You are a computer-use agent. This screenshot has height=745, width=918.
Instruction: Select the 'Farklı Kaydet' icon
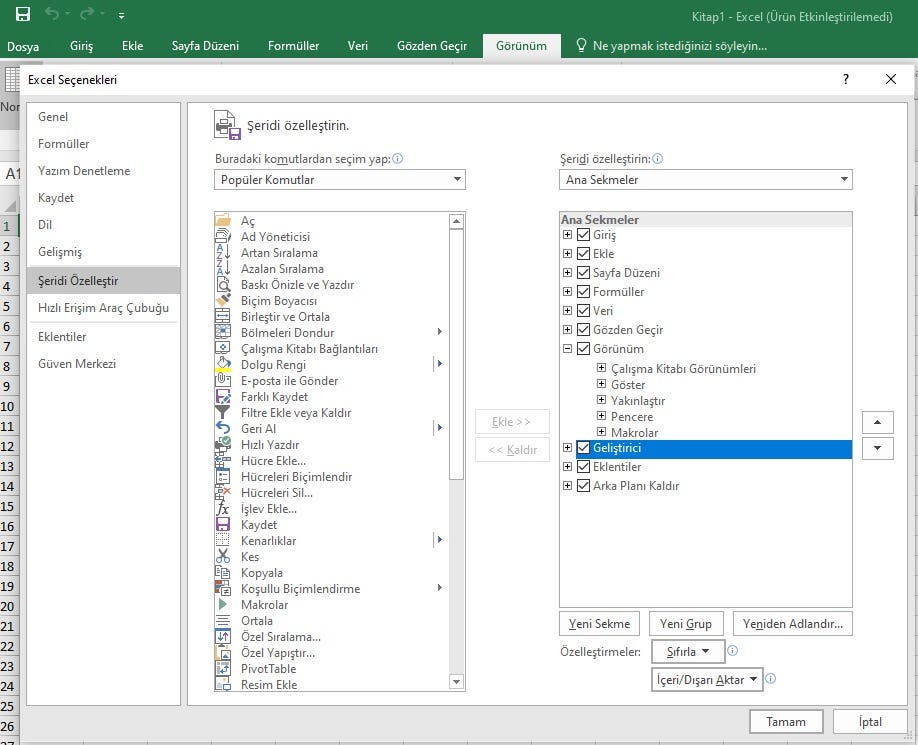(222, 396)
